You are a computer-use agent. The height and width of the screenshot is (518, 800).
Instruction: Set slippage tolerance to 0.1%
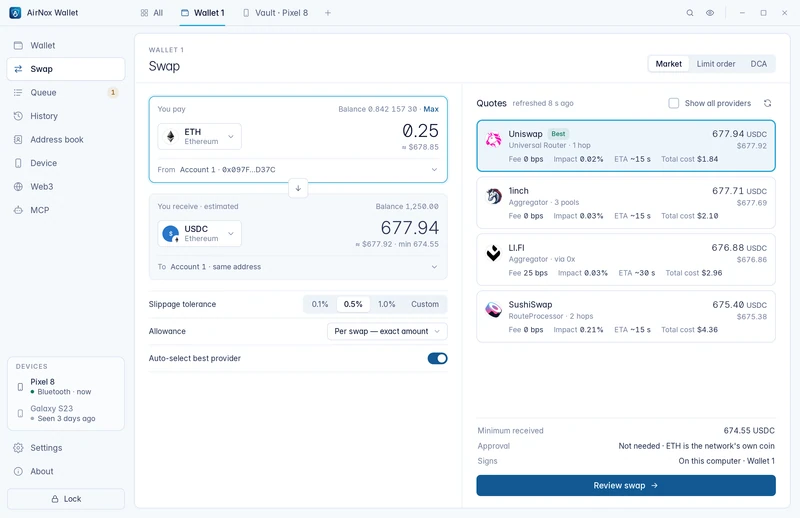(320, 304)
